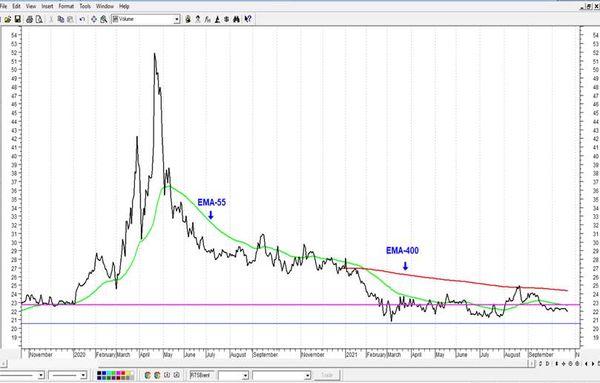Click the horizontal scrollbar right arrow under chart

(x=531, y=363)
